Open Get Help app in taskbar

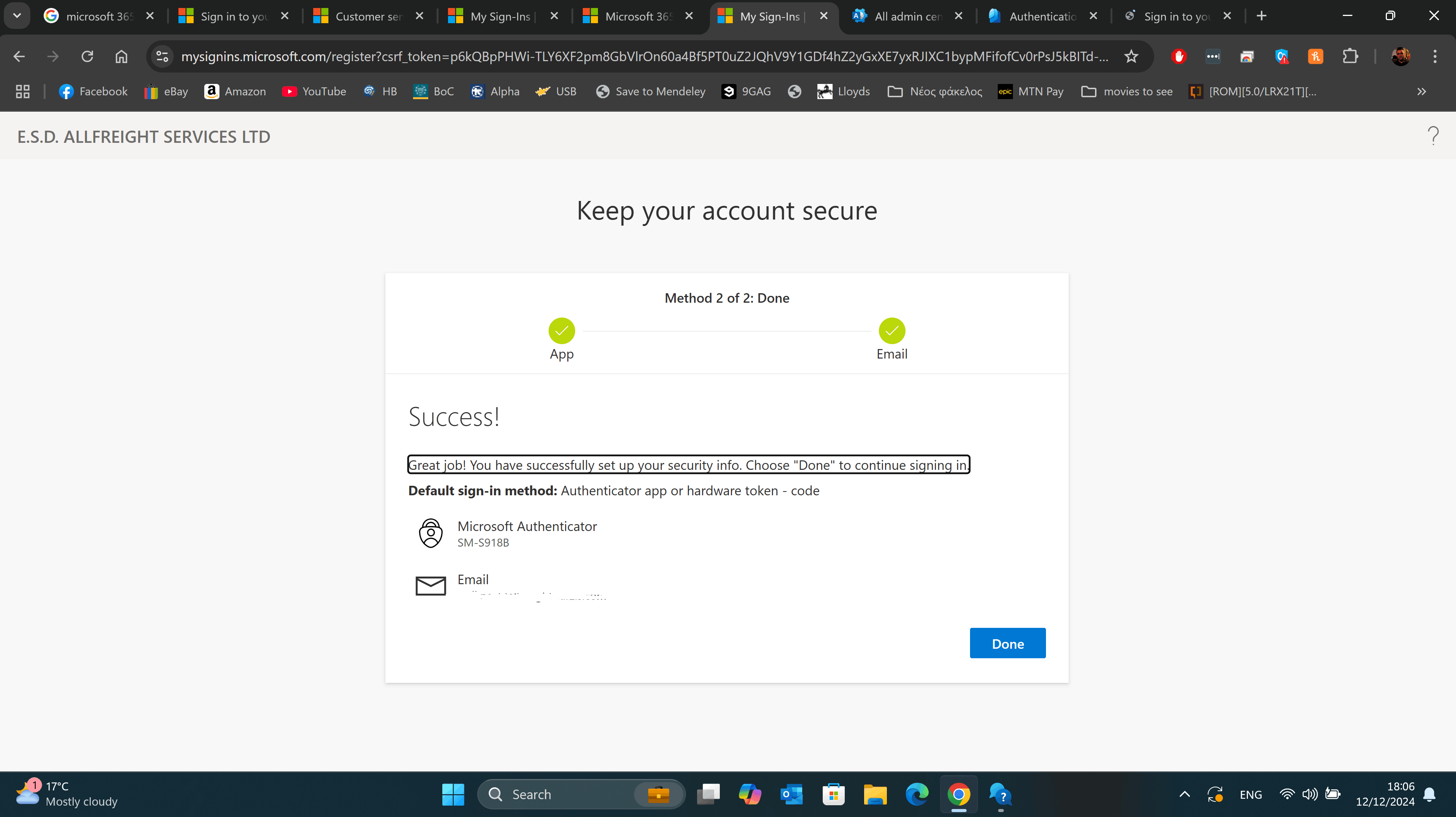(x=1000, y=794)
